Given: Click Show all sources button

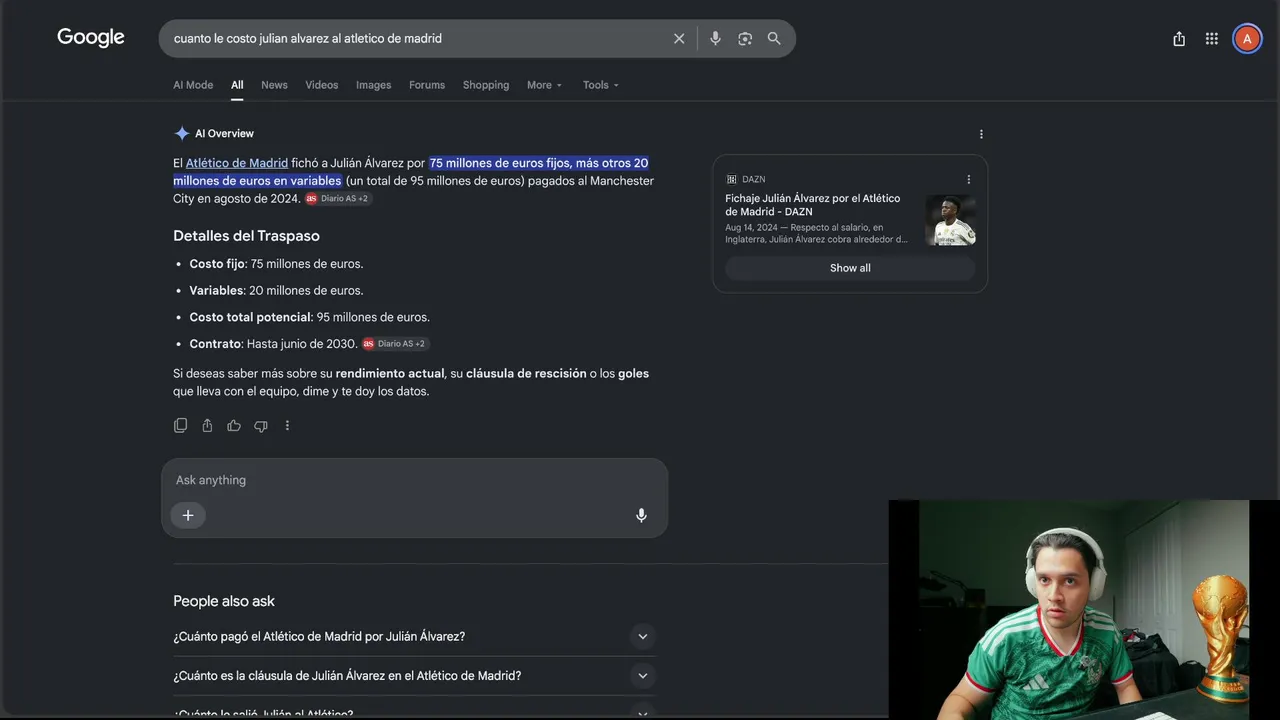Looking at the screenshot, I should (x=850, y=268).
